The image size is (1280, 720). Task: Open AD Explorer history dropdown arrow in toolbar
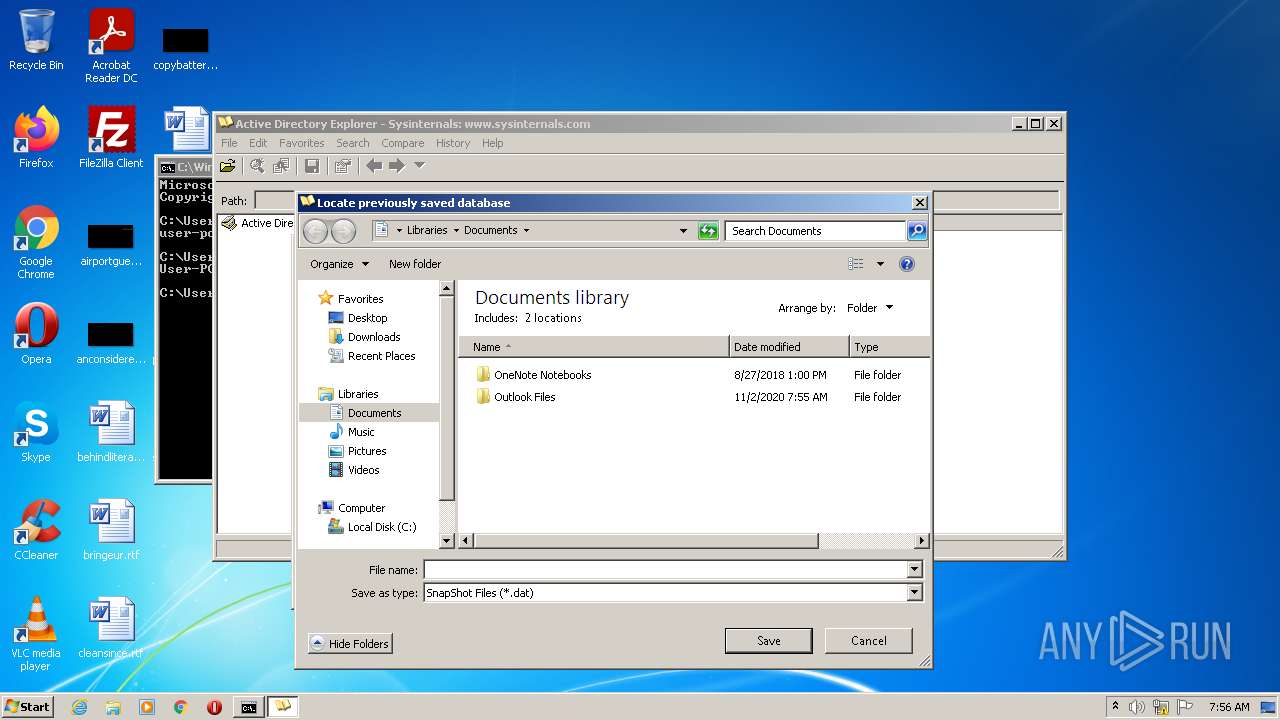tap(419, 165)
